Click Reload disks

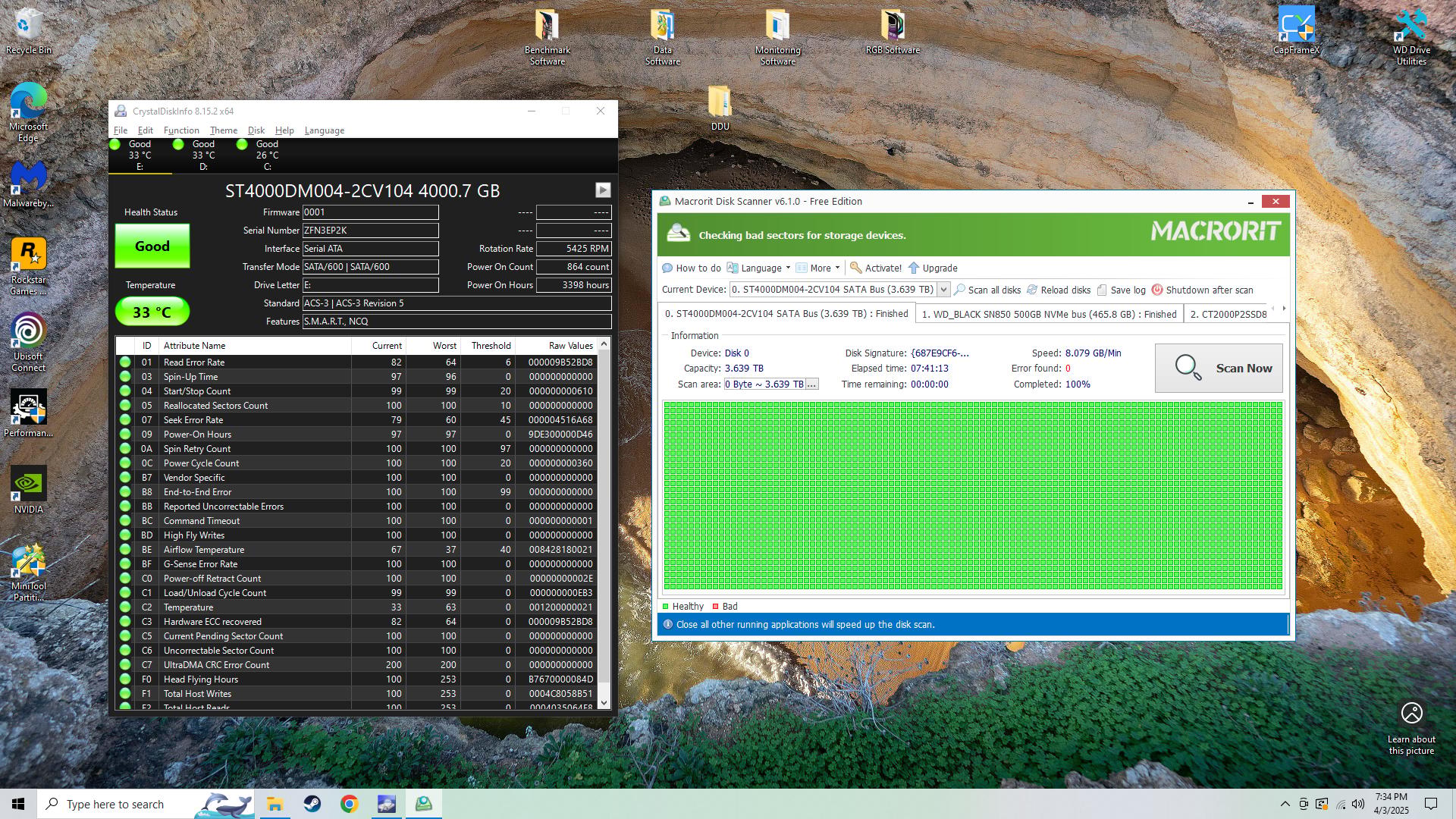coord(1059,290)
